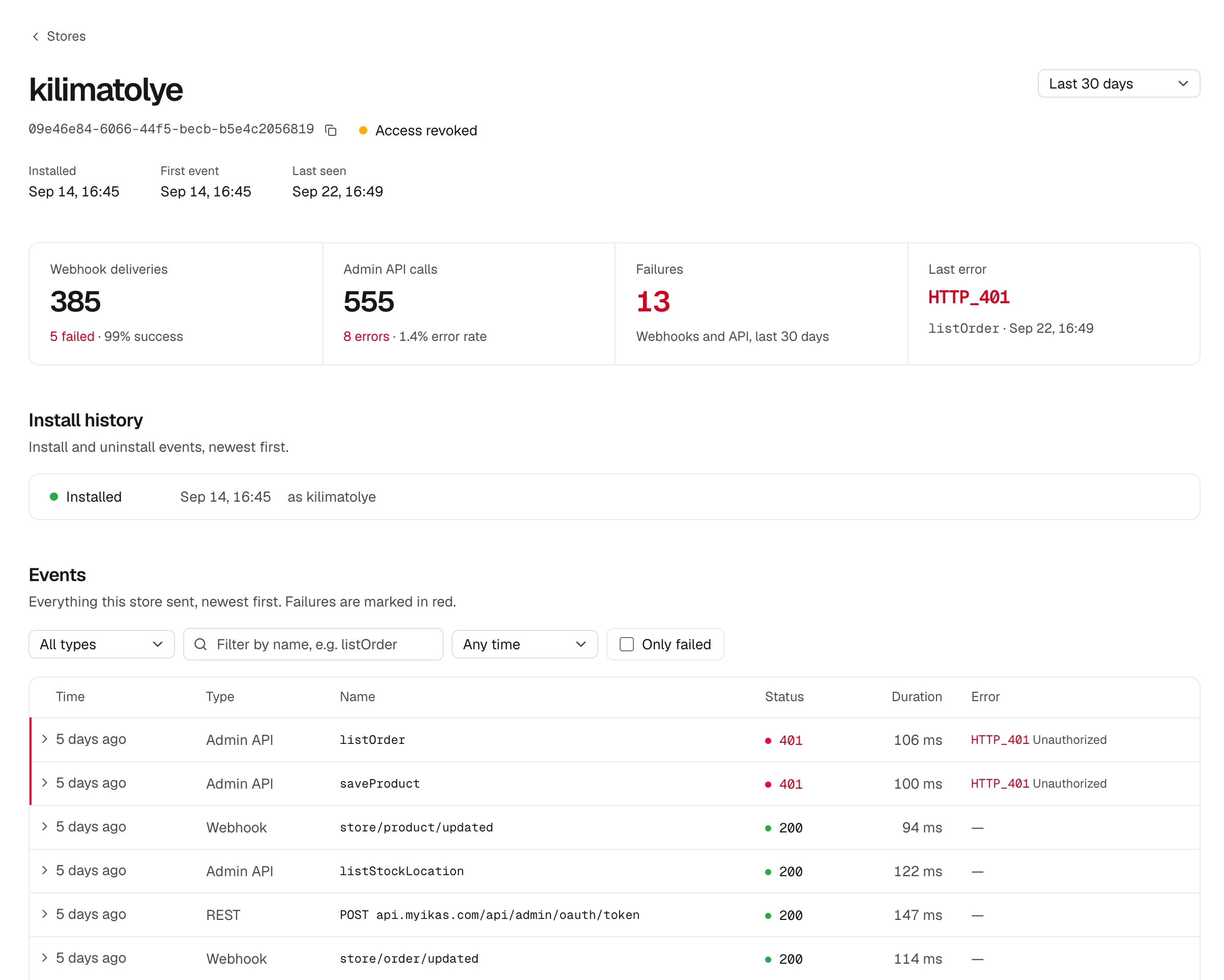The width and height of the screenshot is (1224, 980).
Task: Click the Last seen Sep 22, 16:49 value
Action: click(337, 191)
